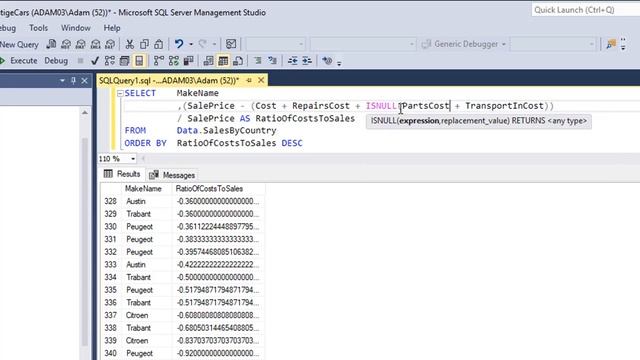Click the left panel vertical scrollbar thumb
This screenshot has height=360, width=640.
[x=85, y=242]
